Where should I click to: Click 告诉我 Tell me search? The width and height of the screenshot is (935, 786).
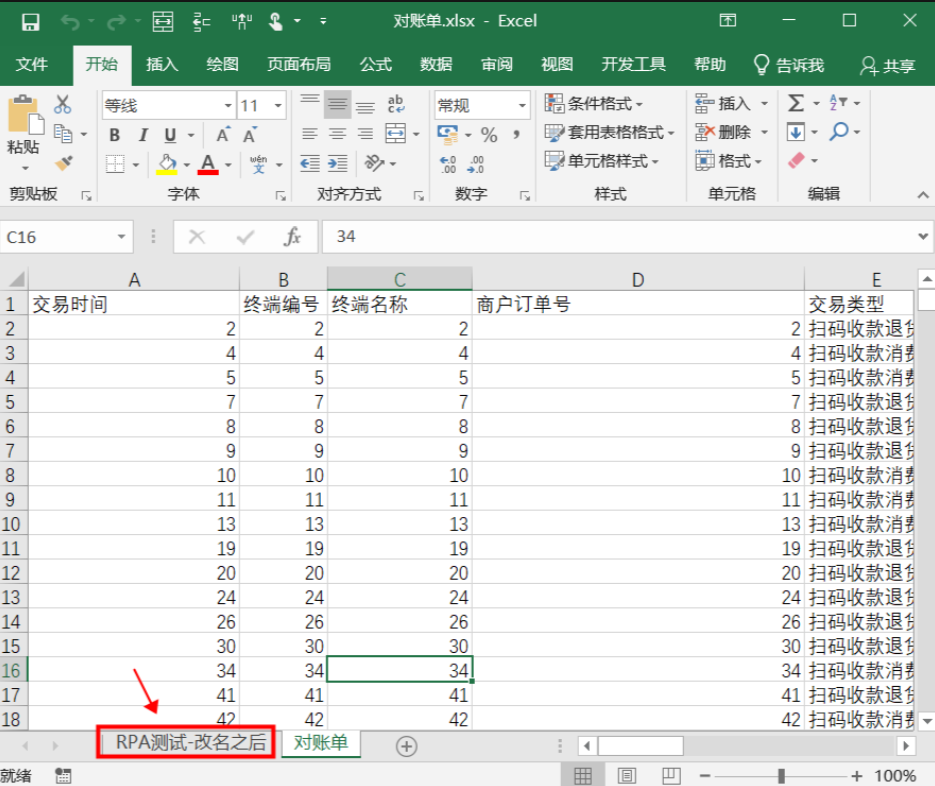(788, 66)
